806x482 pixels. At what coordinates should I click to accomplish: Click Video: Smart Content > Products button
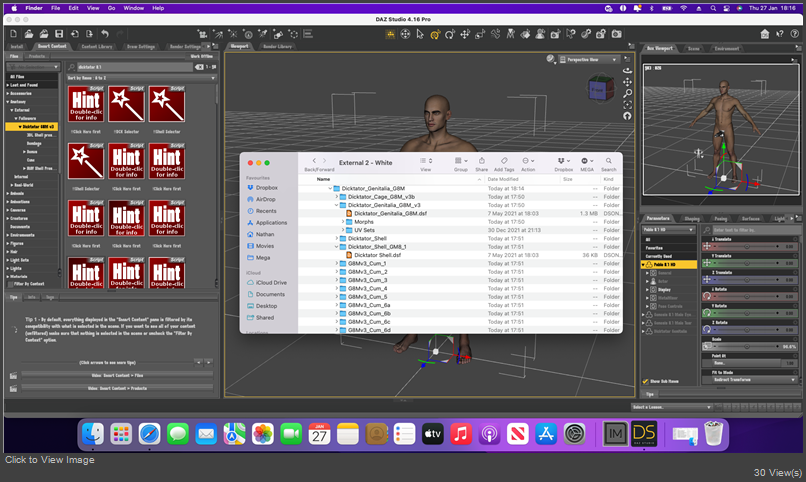pyautogui.click(x=117, y=388)
